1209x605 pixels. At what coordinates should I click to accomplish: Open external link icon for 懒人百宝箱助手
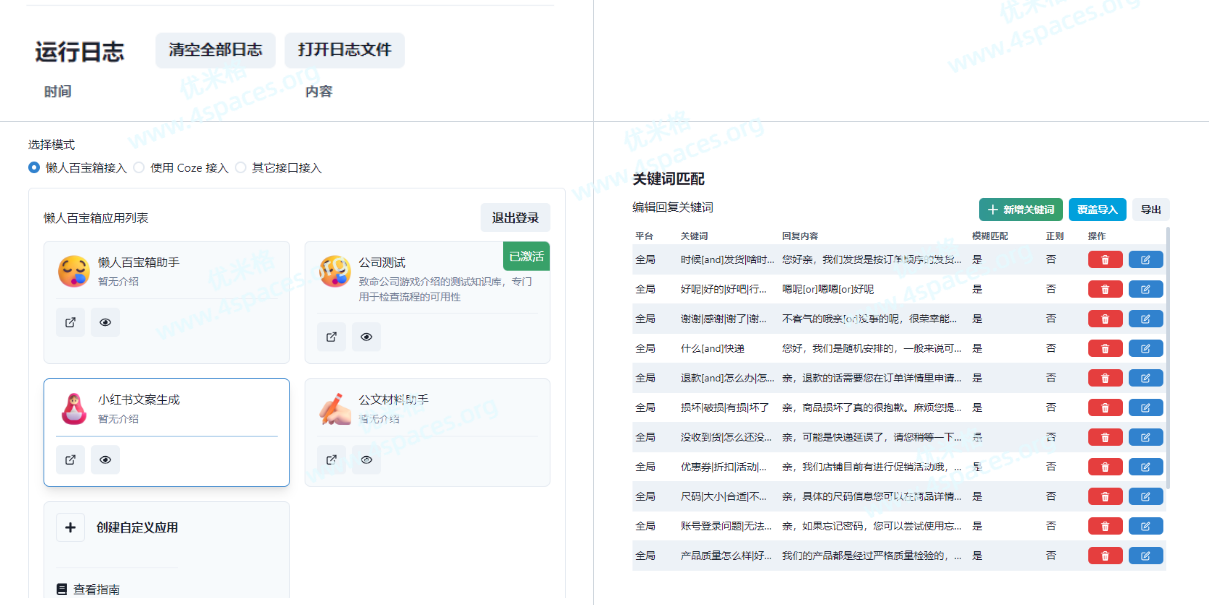(70, 322)
